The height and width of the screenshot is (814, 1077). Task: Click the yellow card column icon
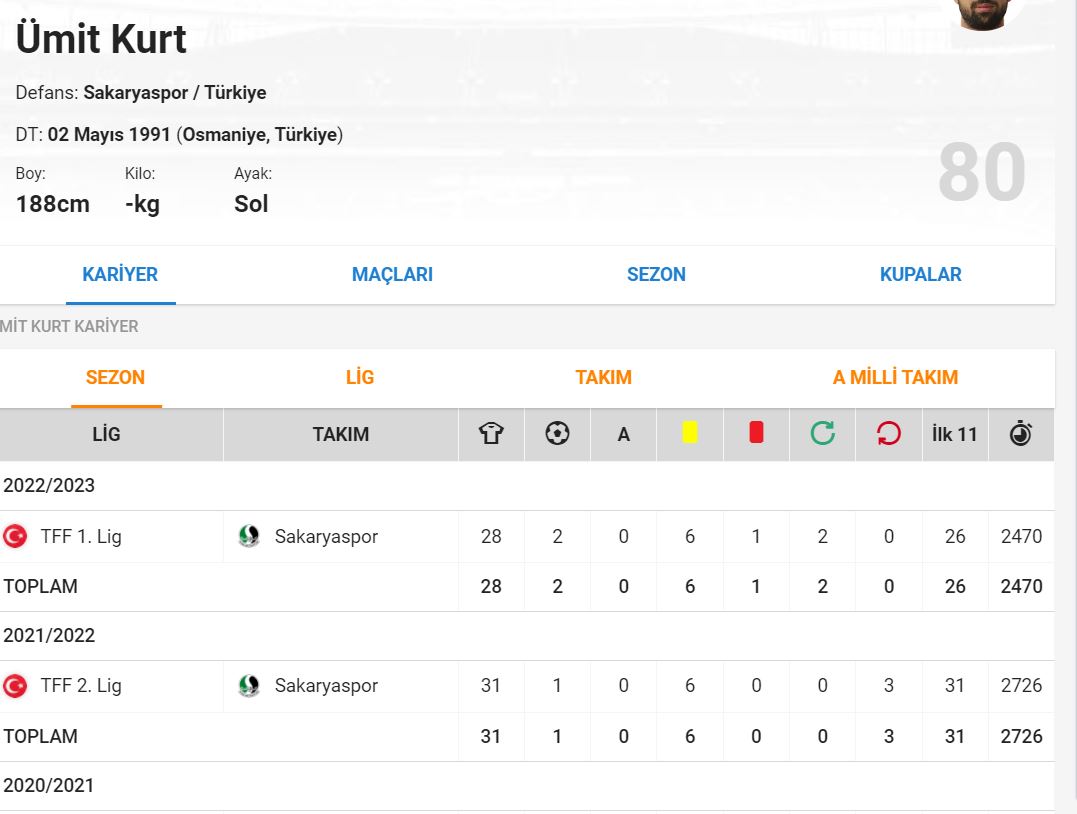[x=689, y=433]
